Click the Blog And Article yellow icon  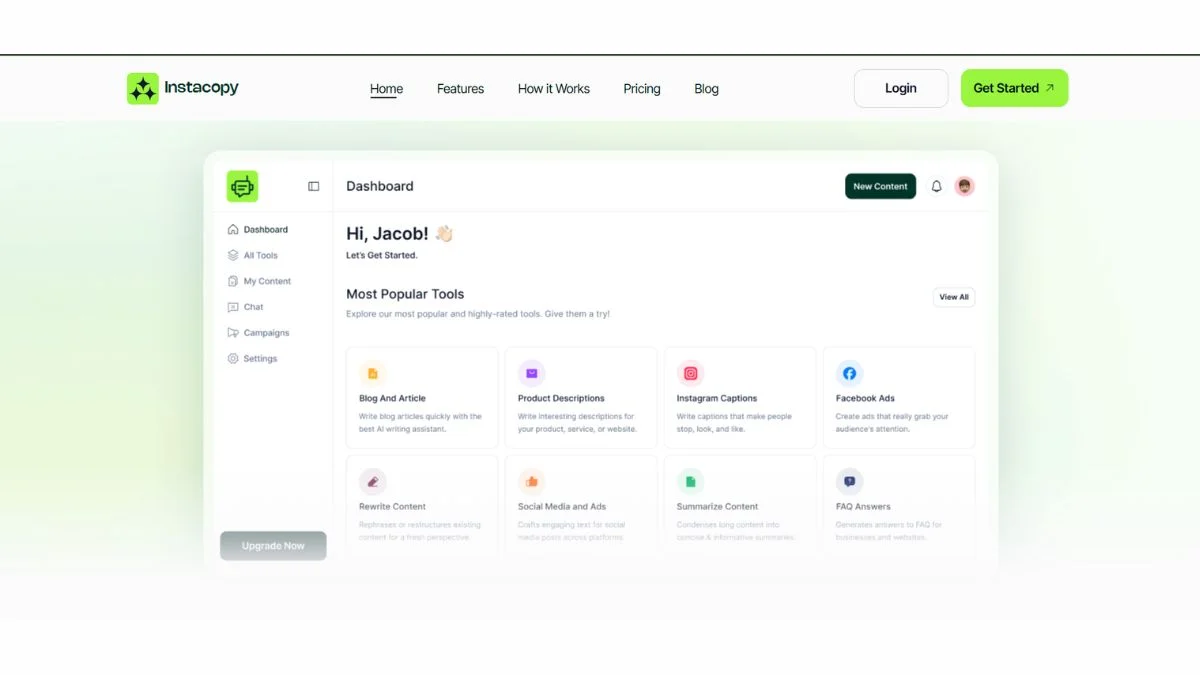click(373, 373)
